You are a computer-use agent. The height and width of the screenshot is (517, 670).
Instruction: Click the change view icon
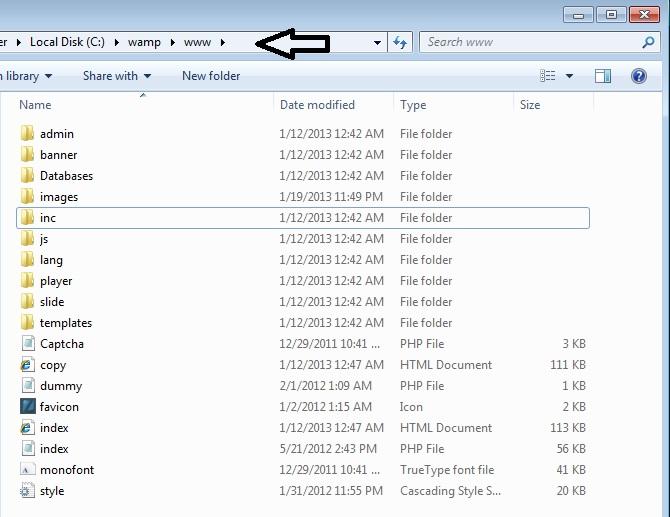548,76
